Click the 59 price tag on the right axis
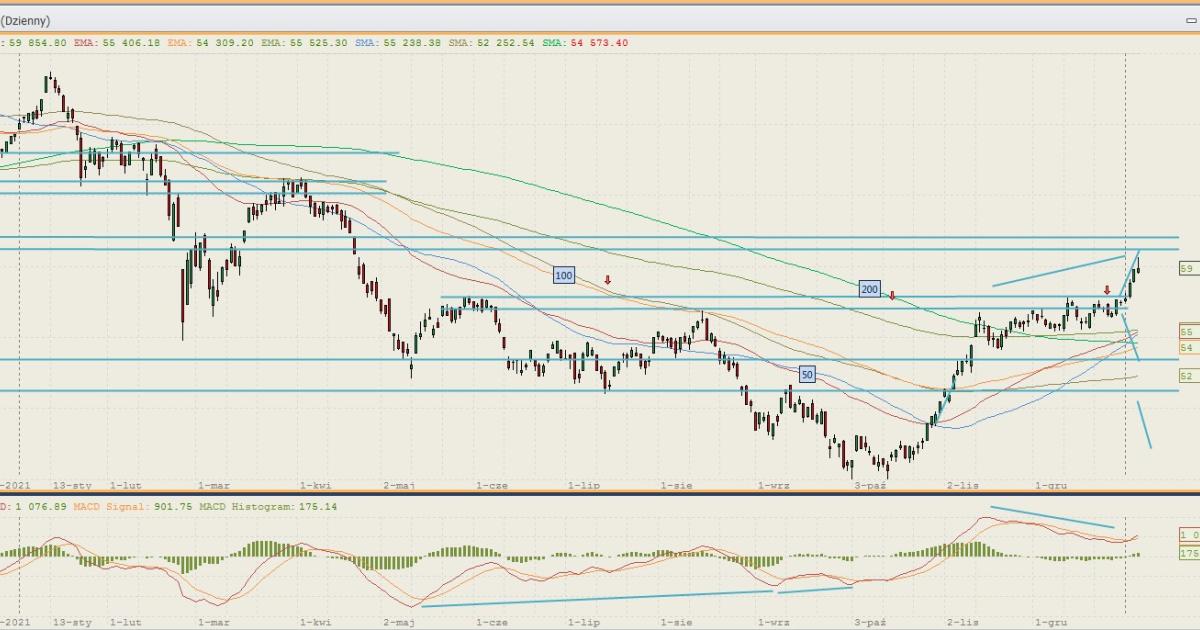Viewport: 1200px width, 630px height. tap(1186, 269)
